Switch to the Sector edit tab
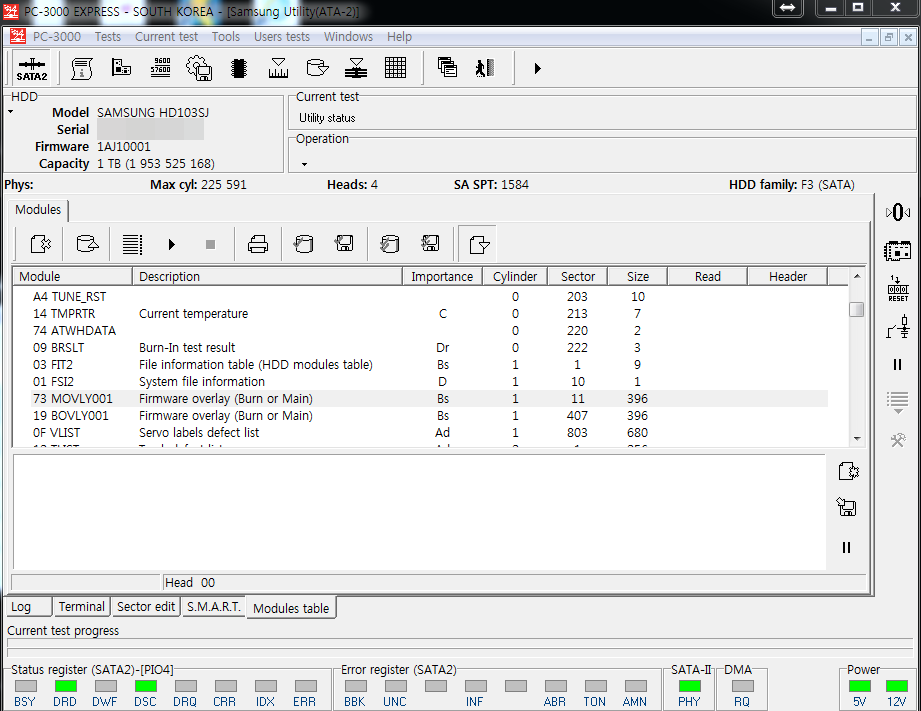 (x=146, y=607)
